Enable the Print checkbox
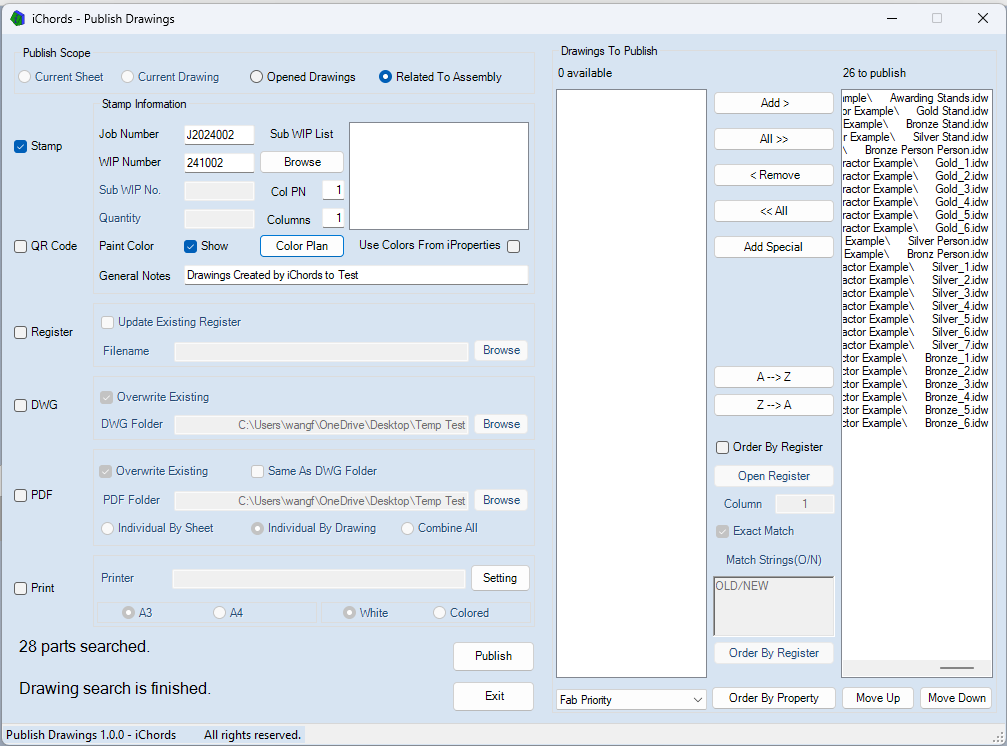Image resolution: width=1007 pixels, height=746 pixels. (x=35, y=588)
